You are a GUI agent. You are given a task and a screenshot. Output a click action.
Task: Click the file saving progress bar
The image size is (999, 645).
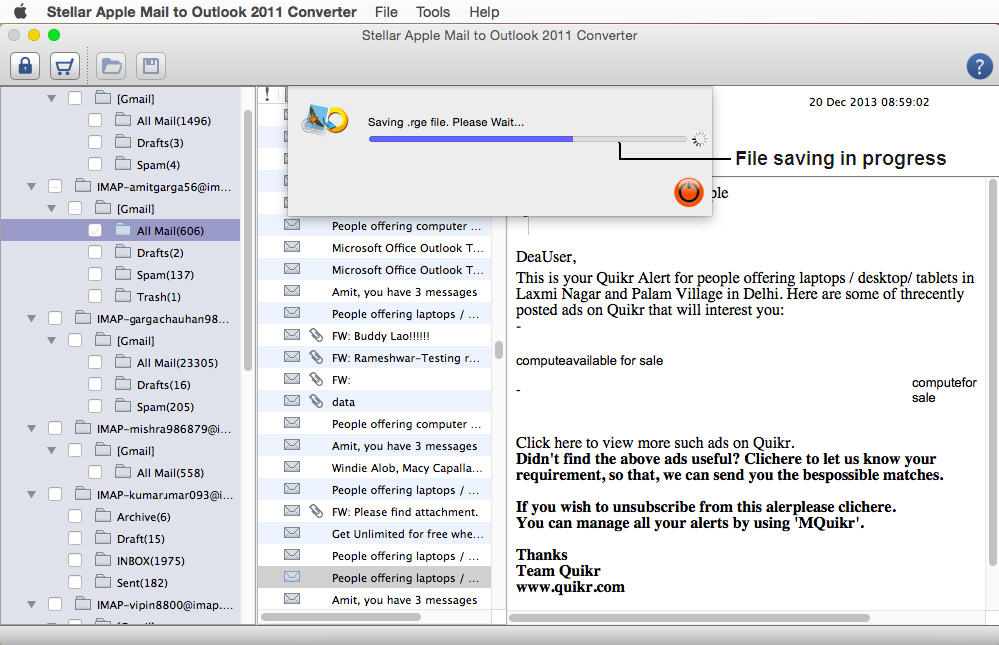[528, 138]
